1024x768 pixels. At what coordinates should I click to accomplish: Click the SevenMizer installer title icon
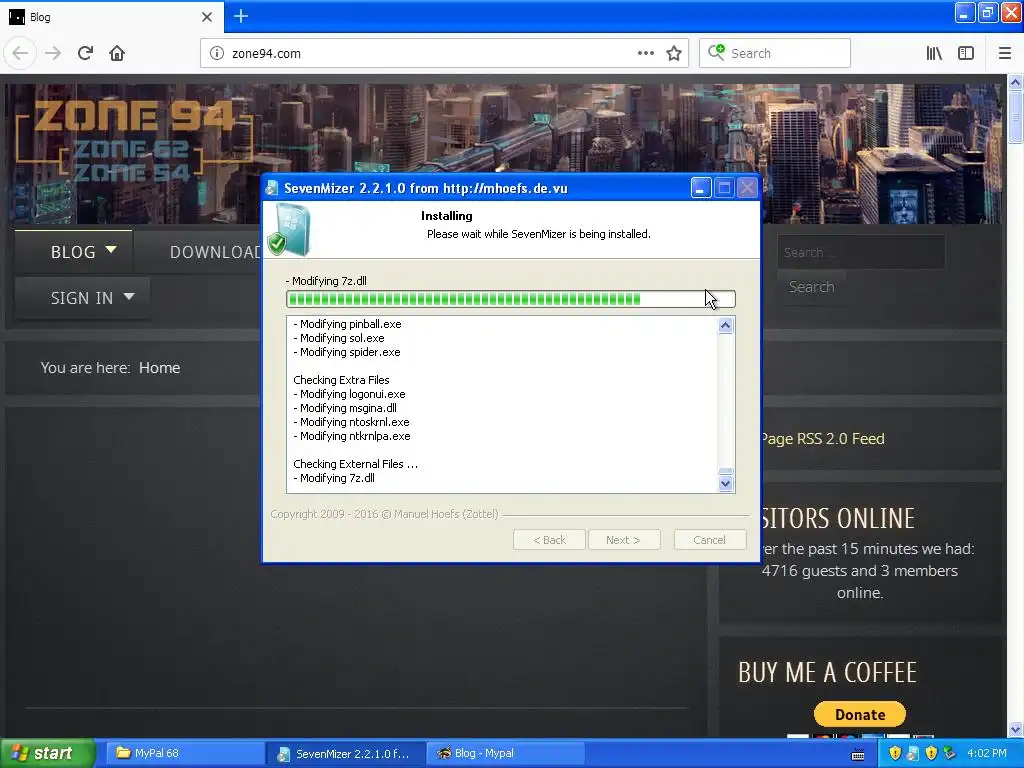pyautogui.click(x=272, y=188)
